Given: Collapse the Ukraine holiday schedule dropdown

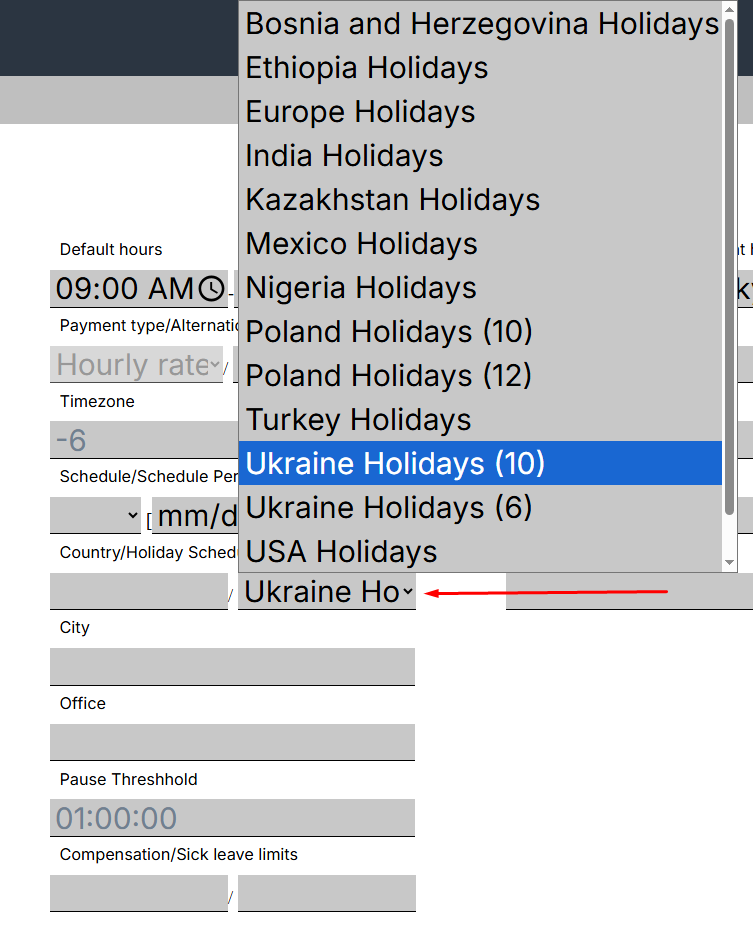Looking at the screenshot, I should tap(327, 592).
